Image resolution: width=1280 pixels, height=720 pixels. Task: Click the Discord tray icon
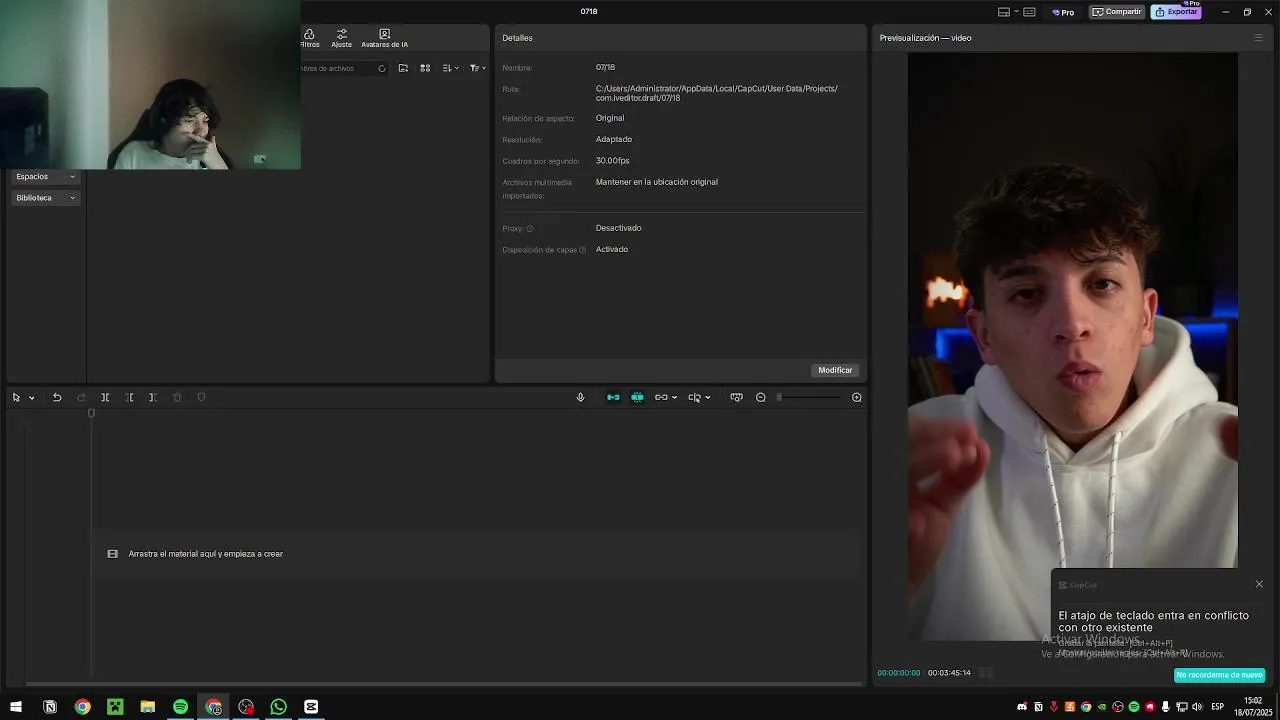click(x=1021, y=707)
